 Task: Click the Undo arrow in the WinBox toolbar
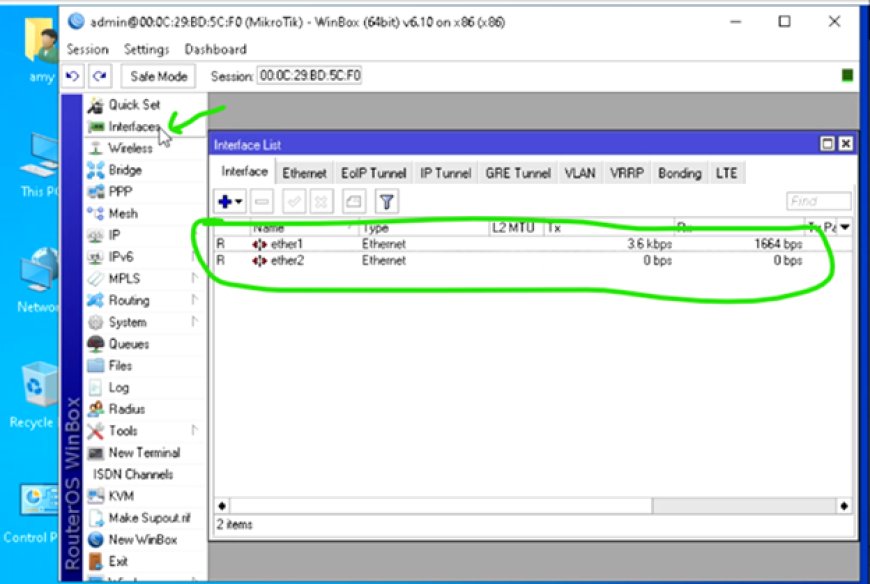(x=73, y=76)
